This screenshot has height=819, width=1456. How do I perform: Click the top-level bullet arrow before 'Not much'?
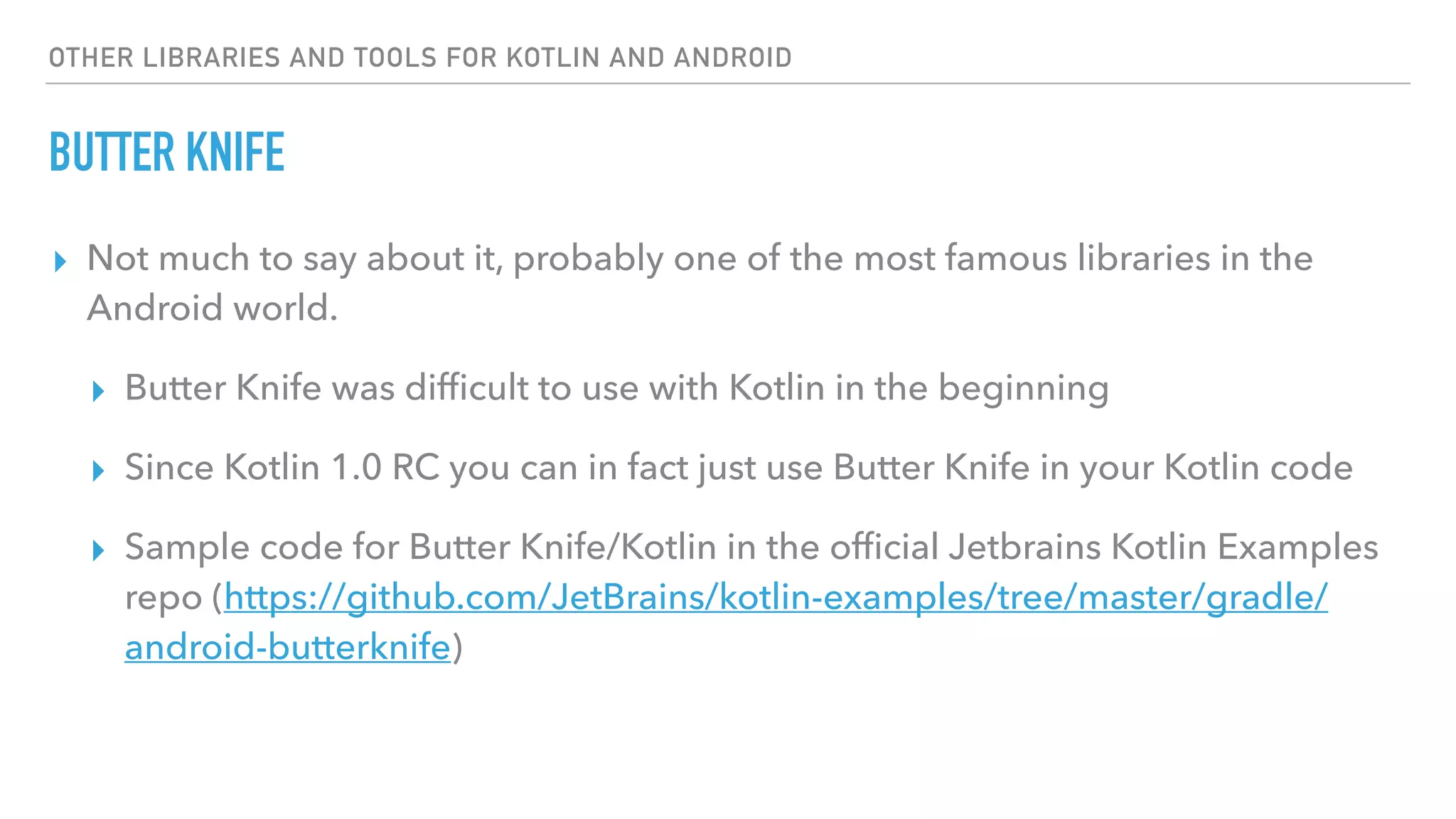pos(60,262)
